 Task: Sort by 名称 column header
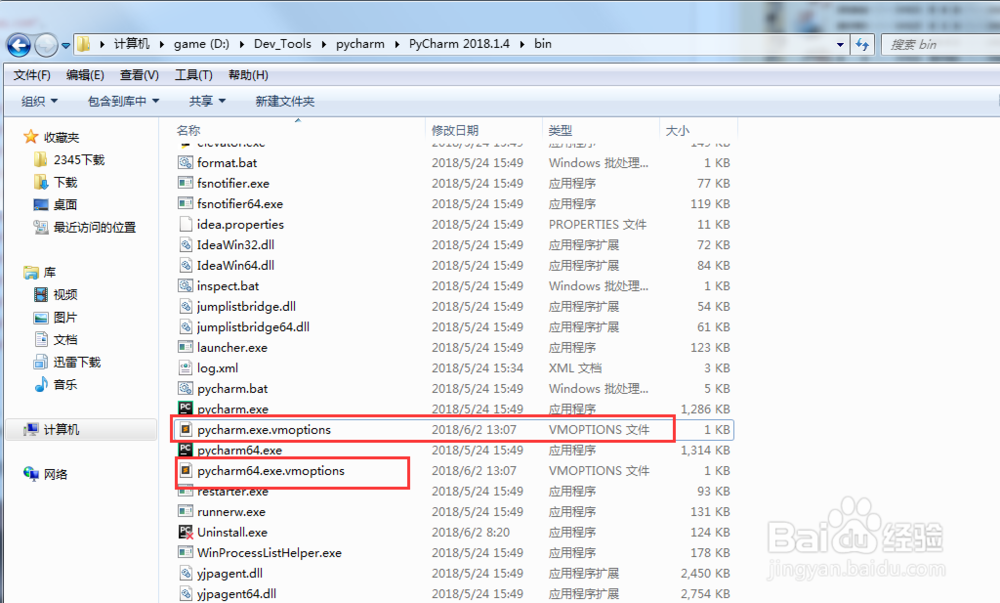pos(188,130)
